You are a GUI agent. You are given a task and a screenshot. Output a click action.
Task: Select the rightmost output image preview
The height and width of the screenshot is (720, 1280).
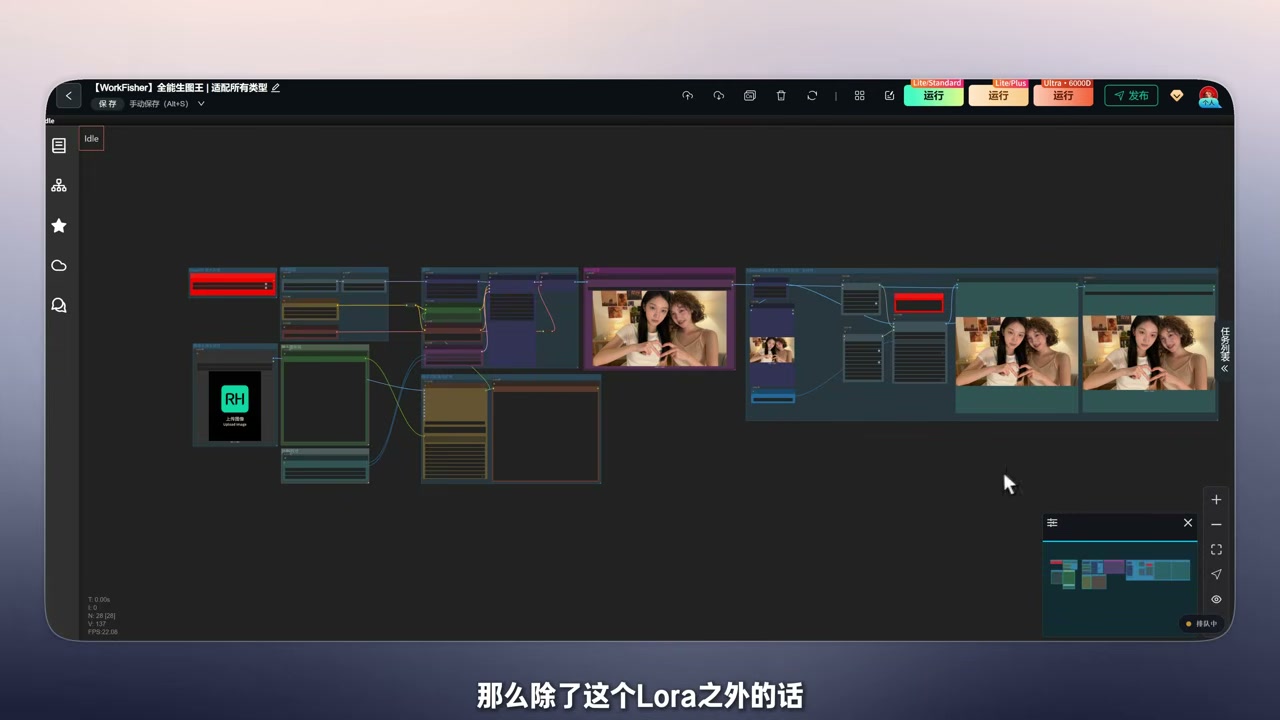coord(1148,352)
